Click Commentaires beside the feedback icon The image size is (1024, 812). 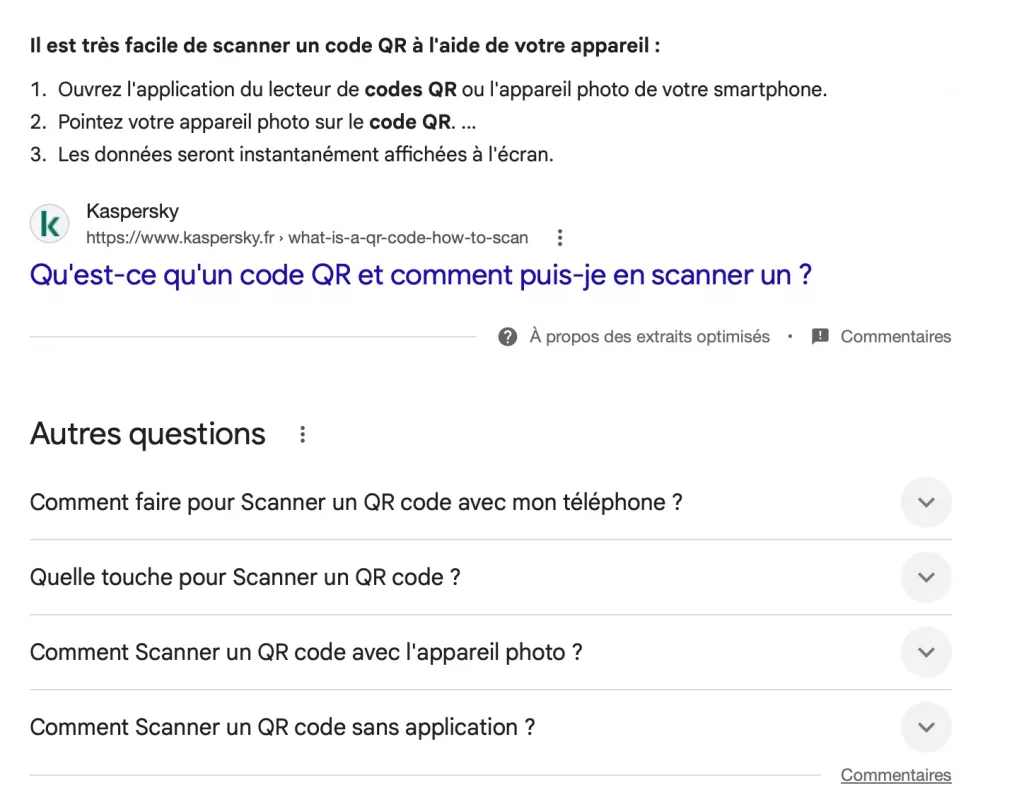pos(895,337)
